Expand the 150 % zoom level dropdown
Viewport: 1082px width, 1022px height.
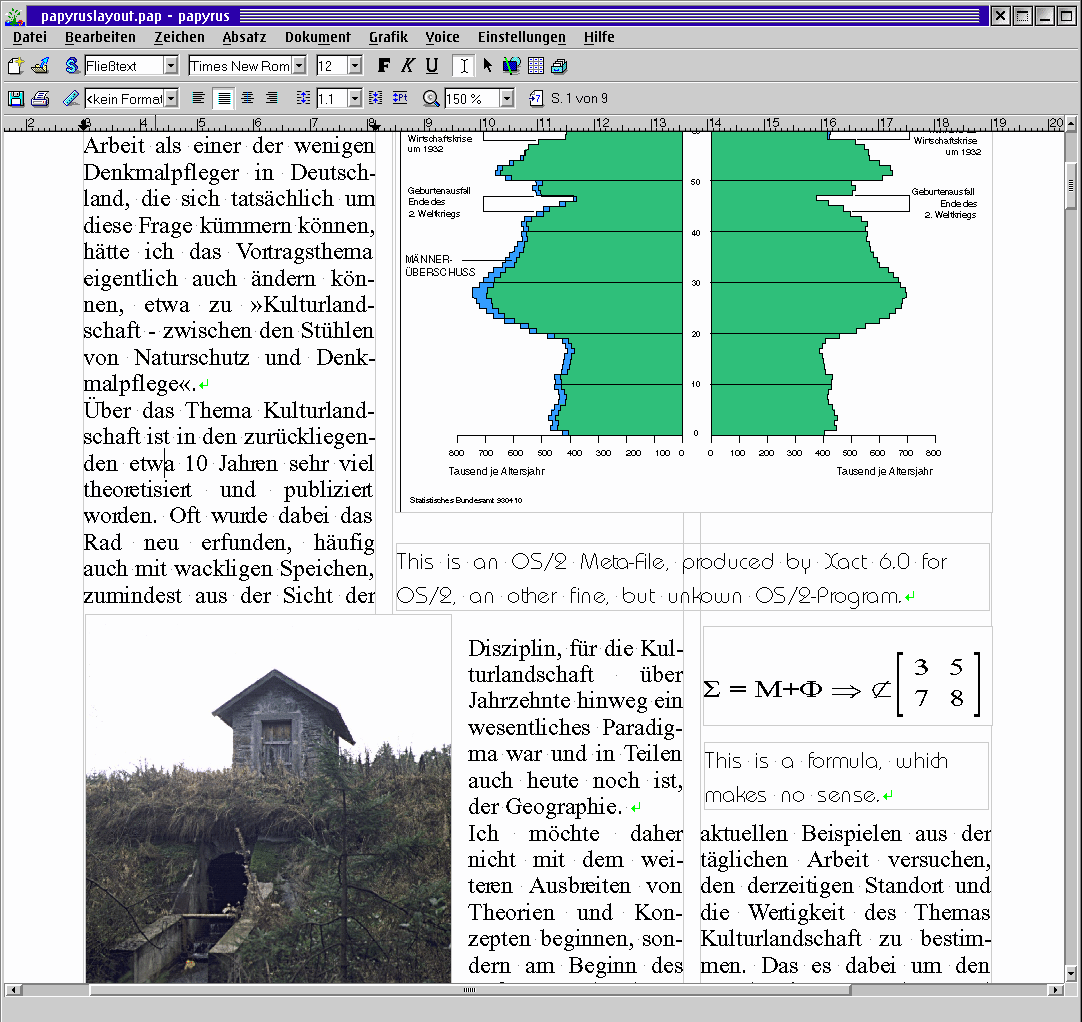tap(507, 98)
